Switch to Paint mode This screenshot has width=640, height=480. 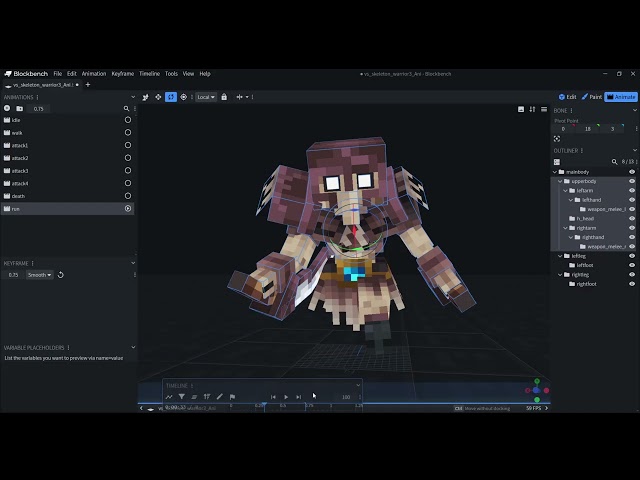click(591, 97)
